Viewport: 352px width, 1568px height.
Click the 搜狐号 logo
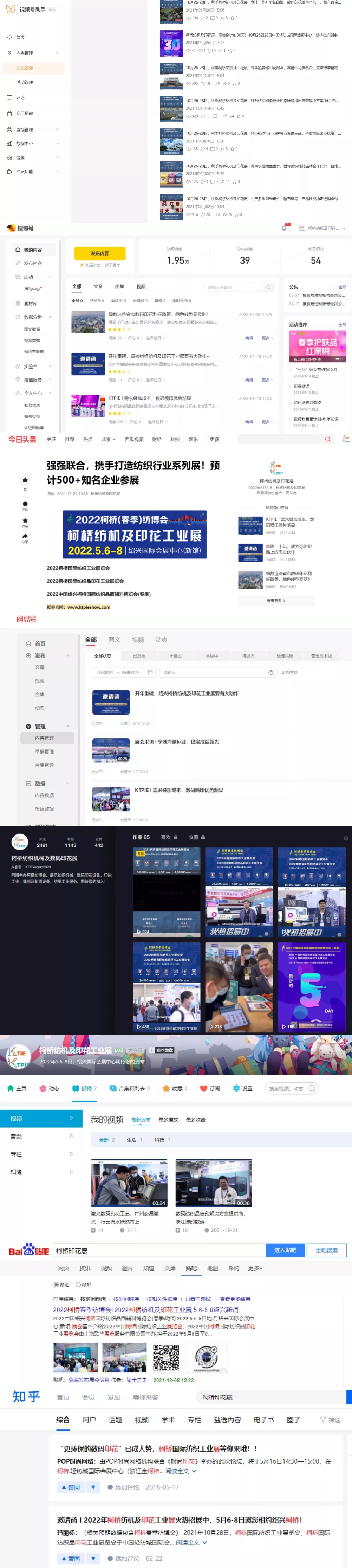[x=20, y=228]
